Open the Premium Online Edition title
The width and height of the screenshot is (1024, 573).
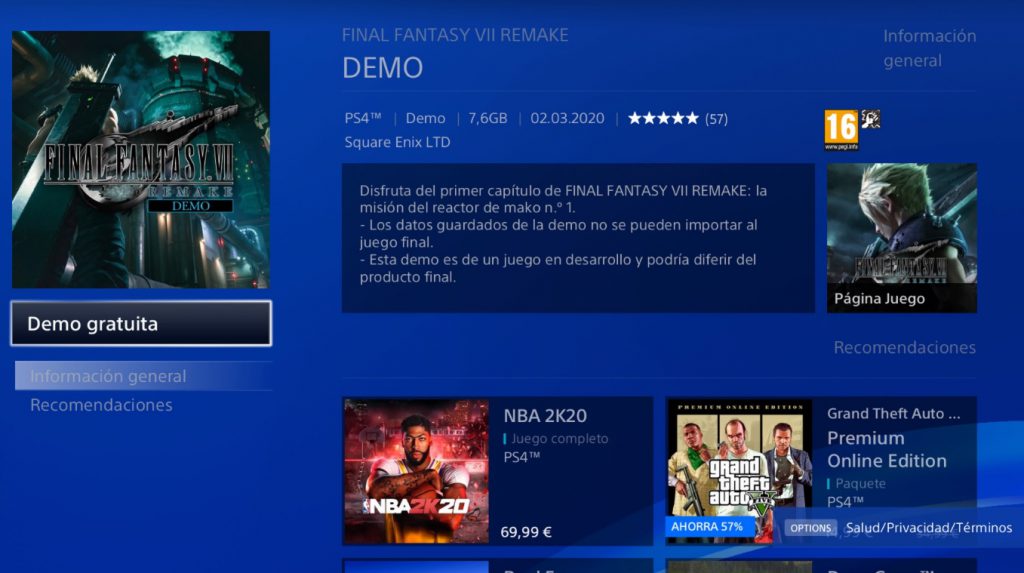point(887,450)
